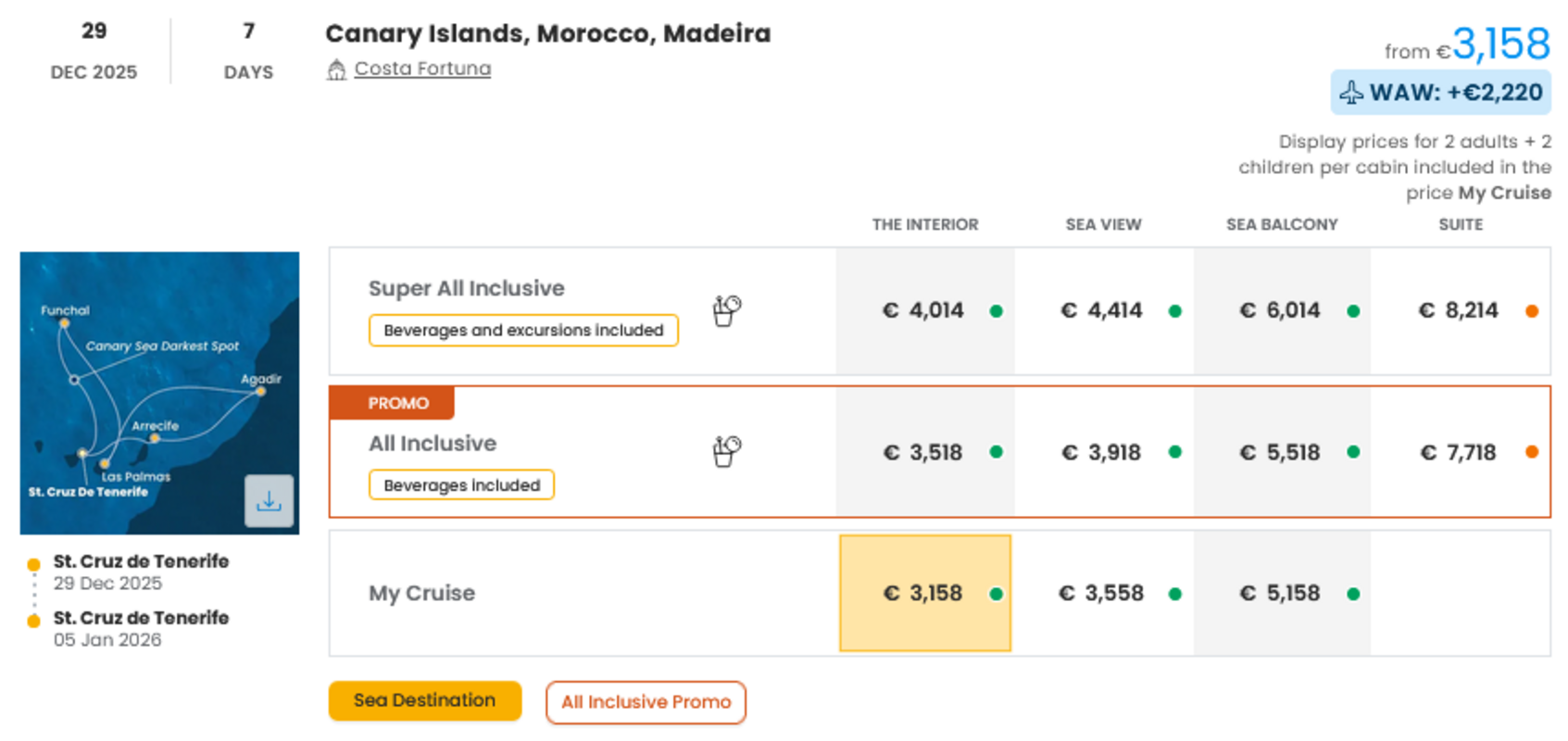Click the All Inclusive Promo button

coord(646,702)
